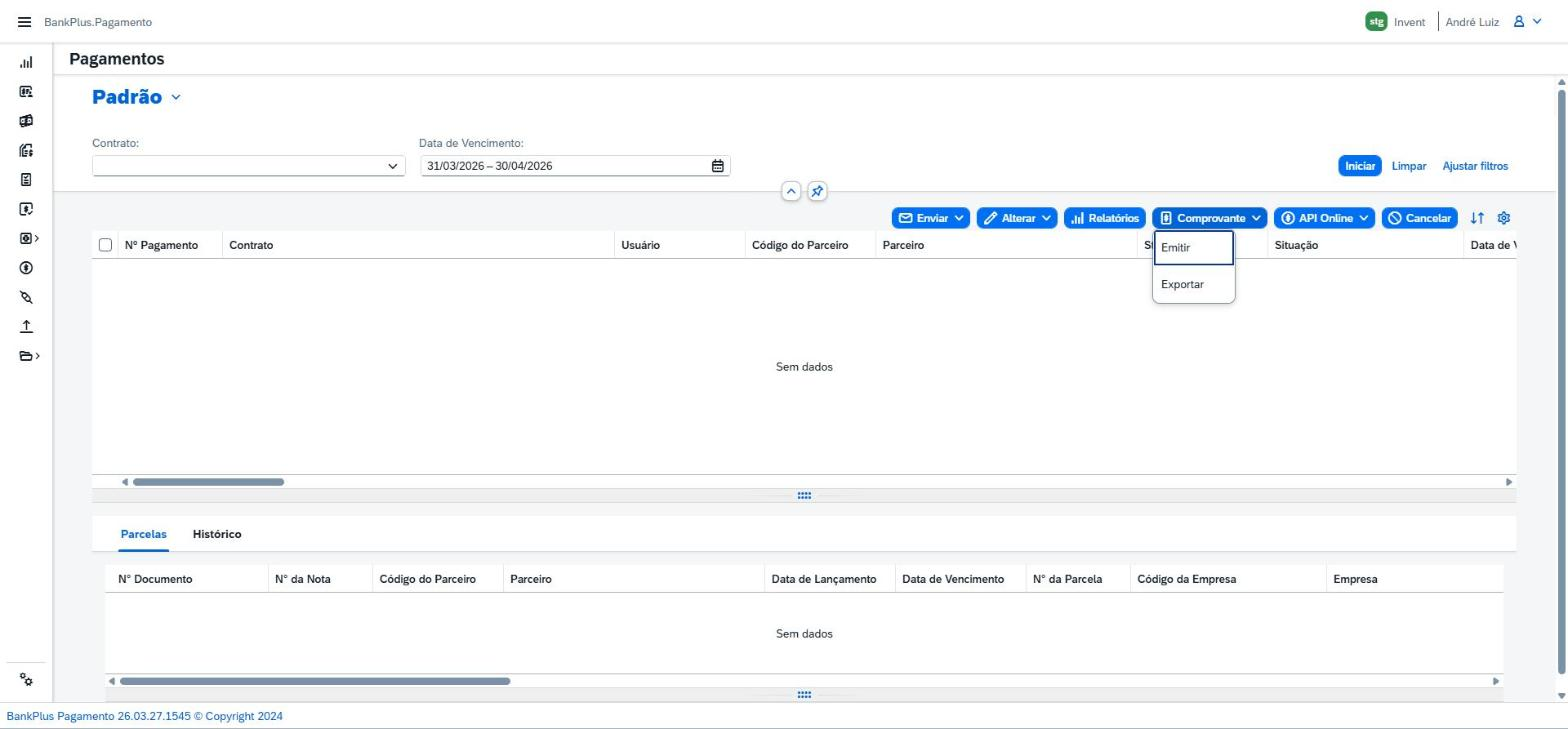The height and width of the screenshot is (729, 1568).
Task: Click the Limpar link button
Action: 1409,166
